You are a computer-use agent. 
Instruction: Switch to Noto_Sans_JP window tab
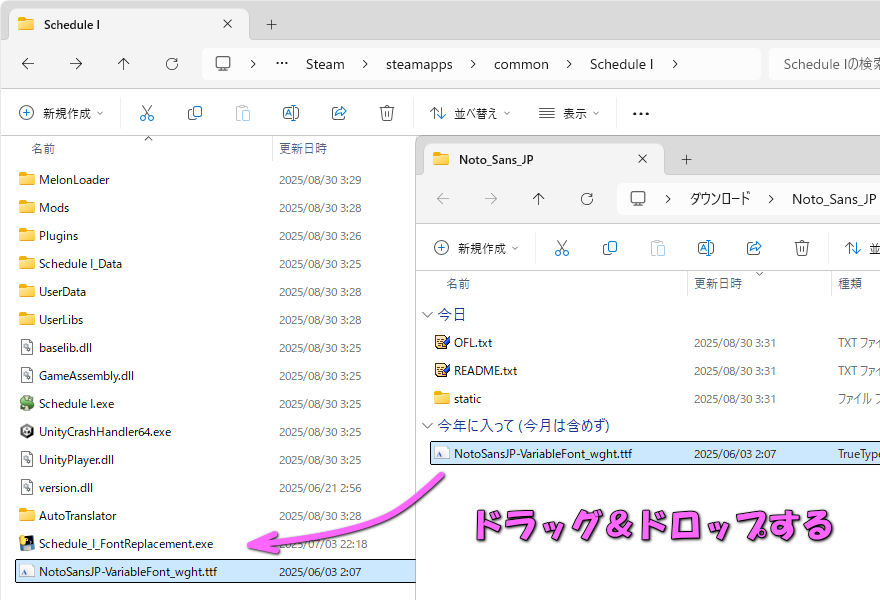pos(544,159)
